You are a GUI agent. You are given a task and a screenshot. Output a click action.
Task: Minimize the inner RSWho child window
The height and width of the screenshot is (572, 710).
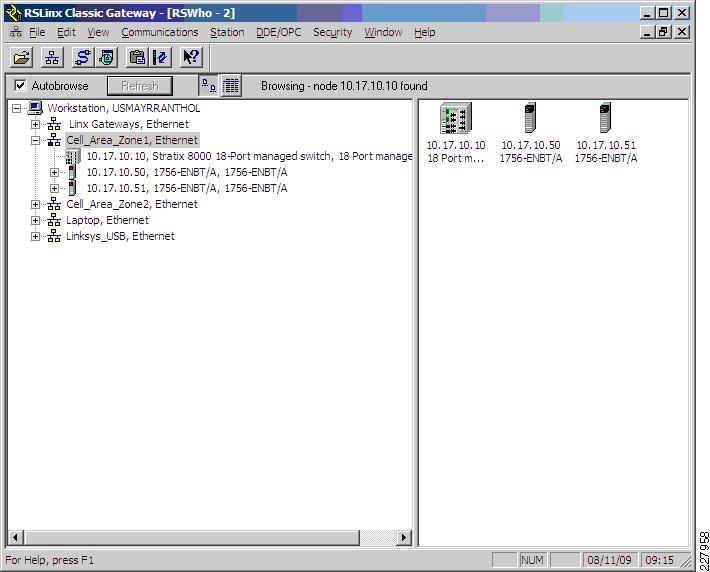647,32
